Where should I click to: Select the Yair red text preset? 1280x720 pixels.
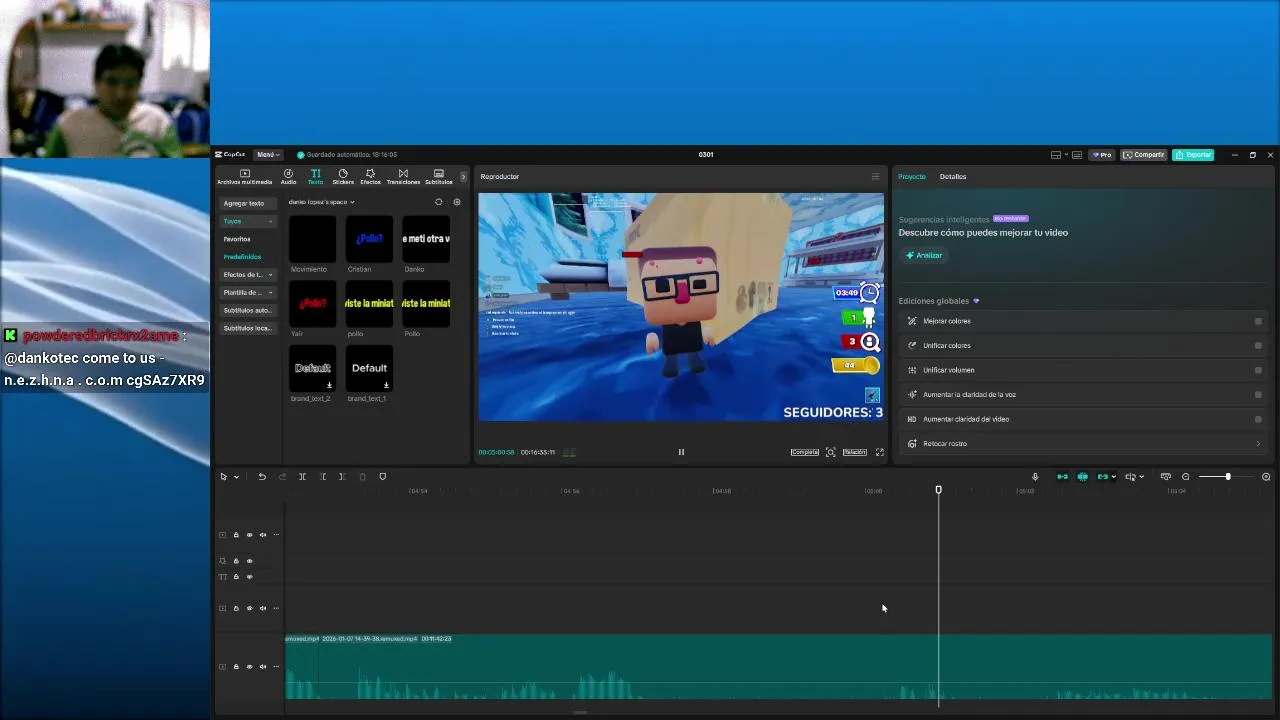312,303
